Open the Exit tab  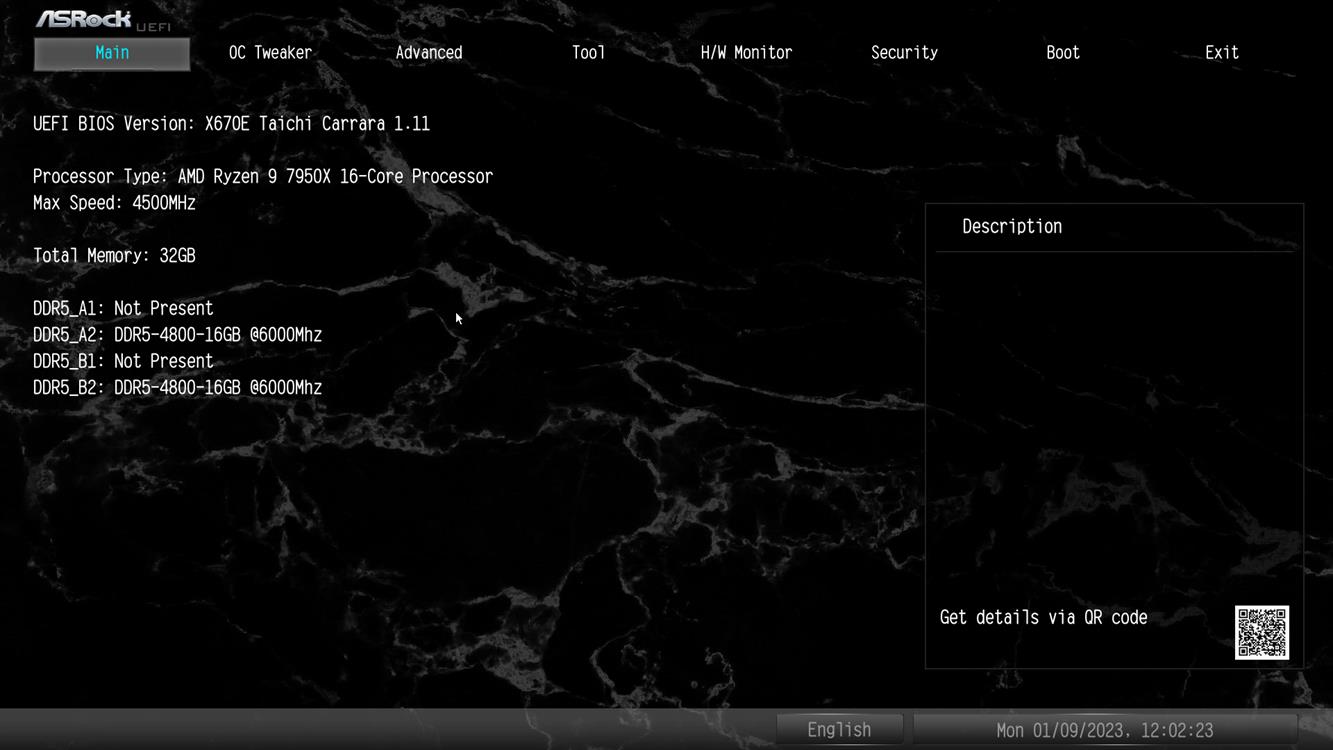(1222, 53)
